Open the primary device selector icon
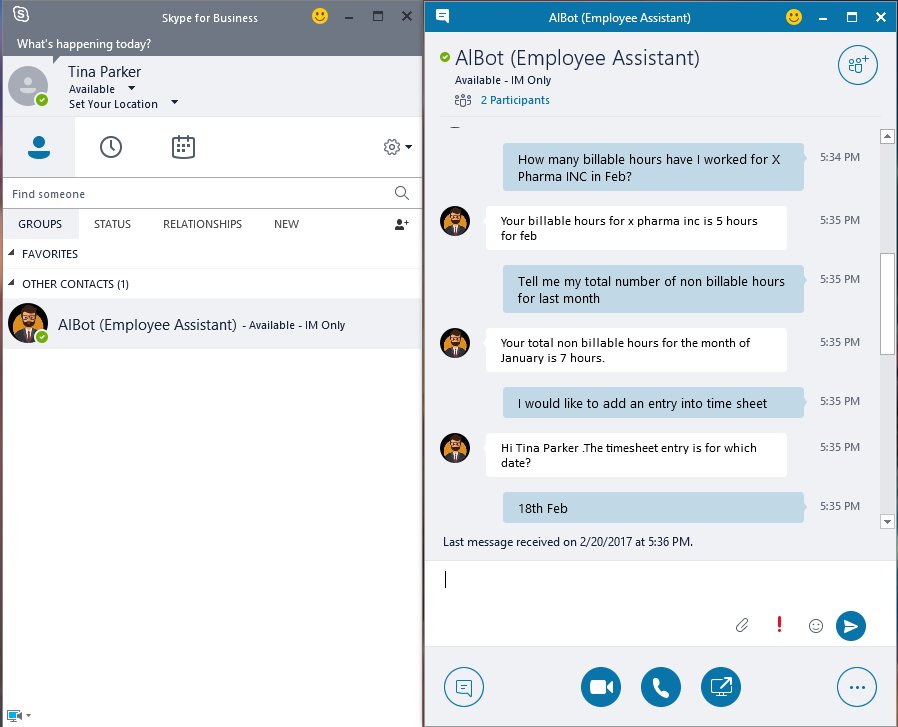898x727 pixels. [x=14, y=715]
